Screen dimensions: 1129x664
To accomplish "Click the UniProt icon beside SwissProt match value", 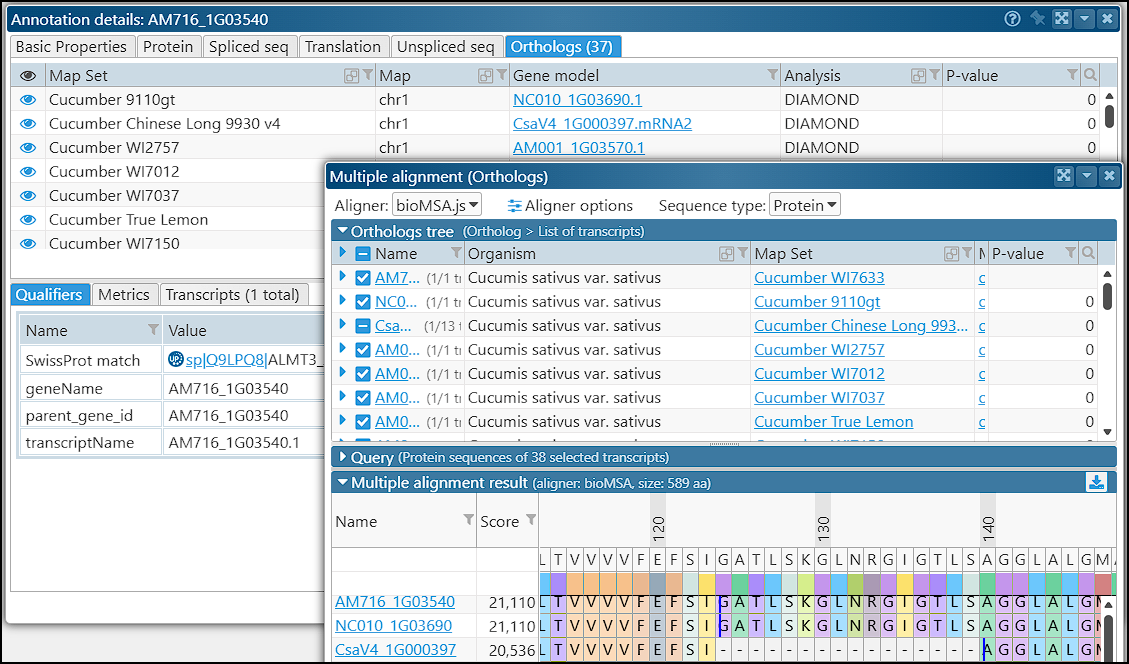I will pyautogui.click(x=176, y=360).
